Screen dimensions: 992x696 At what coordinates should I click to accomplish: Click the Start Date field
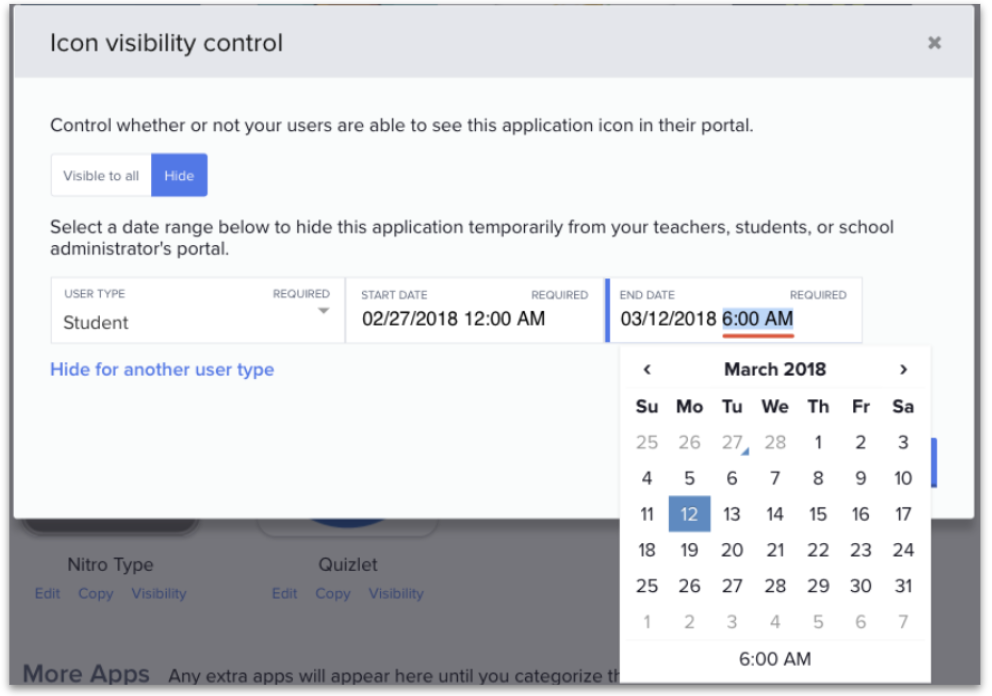point(474,311)
